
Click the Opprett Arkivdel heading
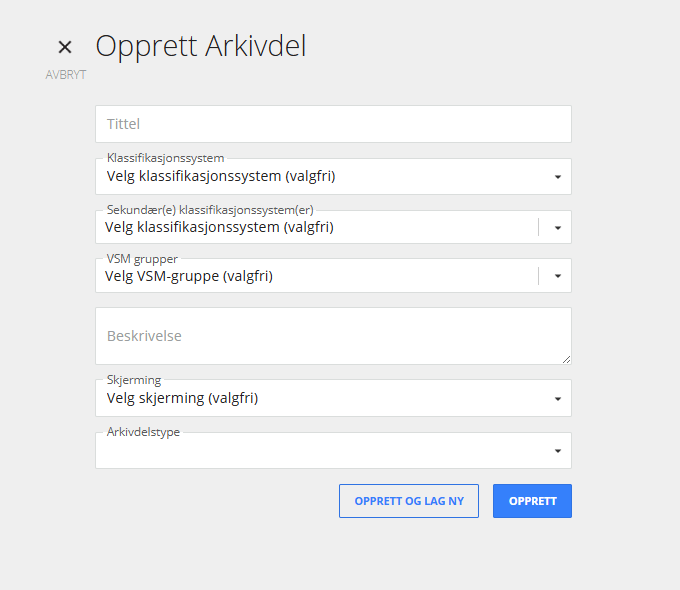coord(201,47)
